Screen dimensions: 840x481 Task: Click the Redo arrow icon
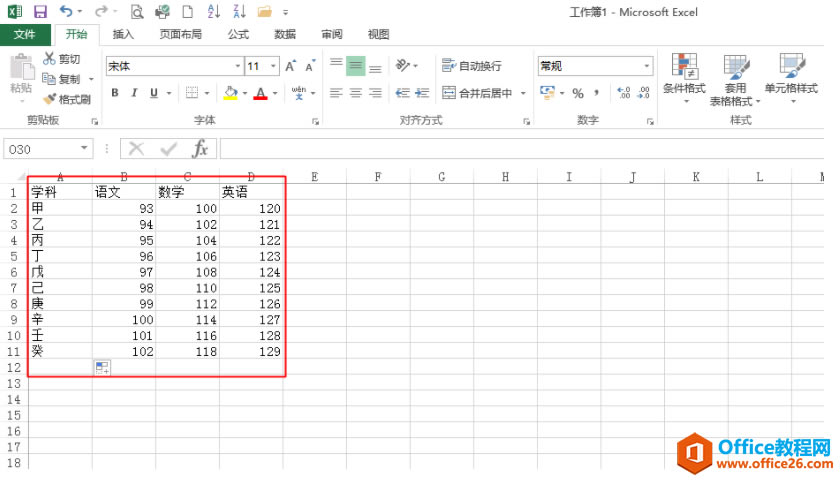[101, 11]
